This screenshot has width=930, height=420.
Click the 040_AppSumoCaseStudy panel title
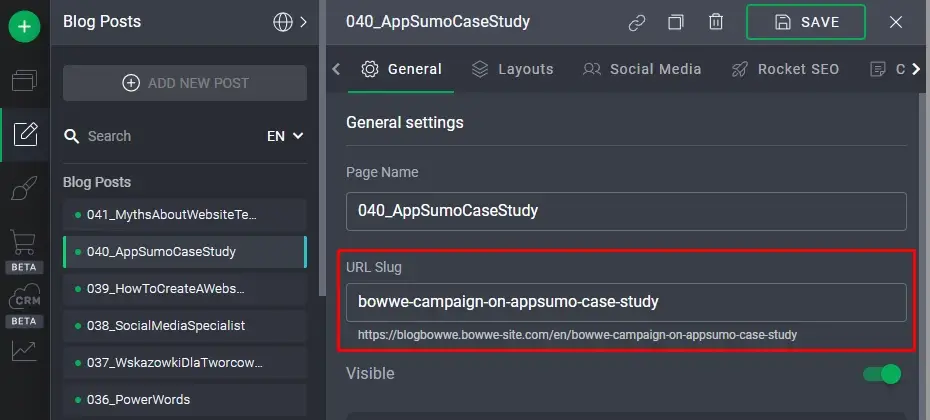tap(438, 22)
